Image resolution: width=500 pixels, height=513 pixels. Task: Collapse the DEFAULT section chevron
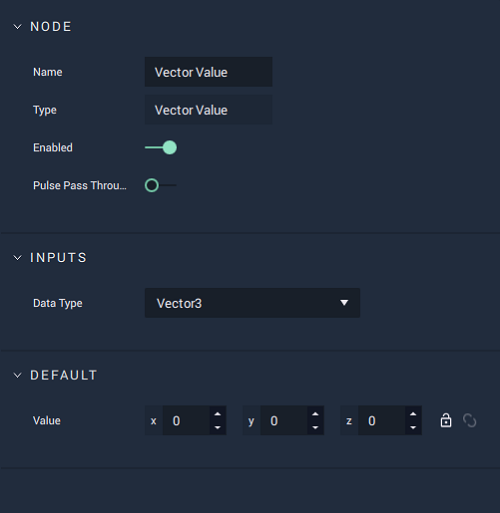(17, 375)
